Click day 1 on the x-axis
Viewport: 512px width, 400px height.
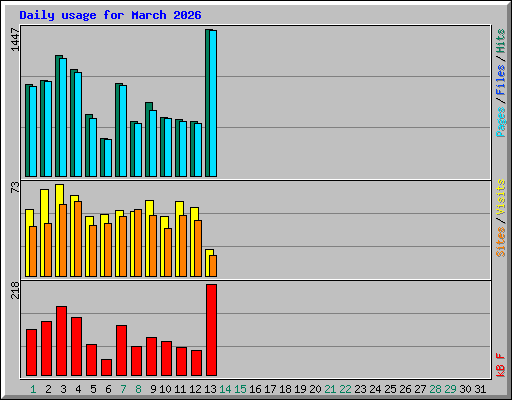coord(33,389)
